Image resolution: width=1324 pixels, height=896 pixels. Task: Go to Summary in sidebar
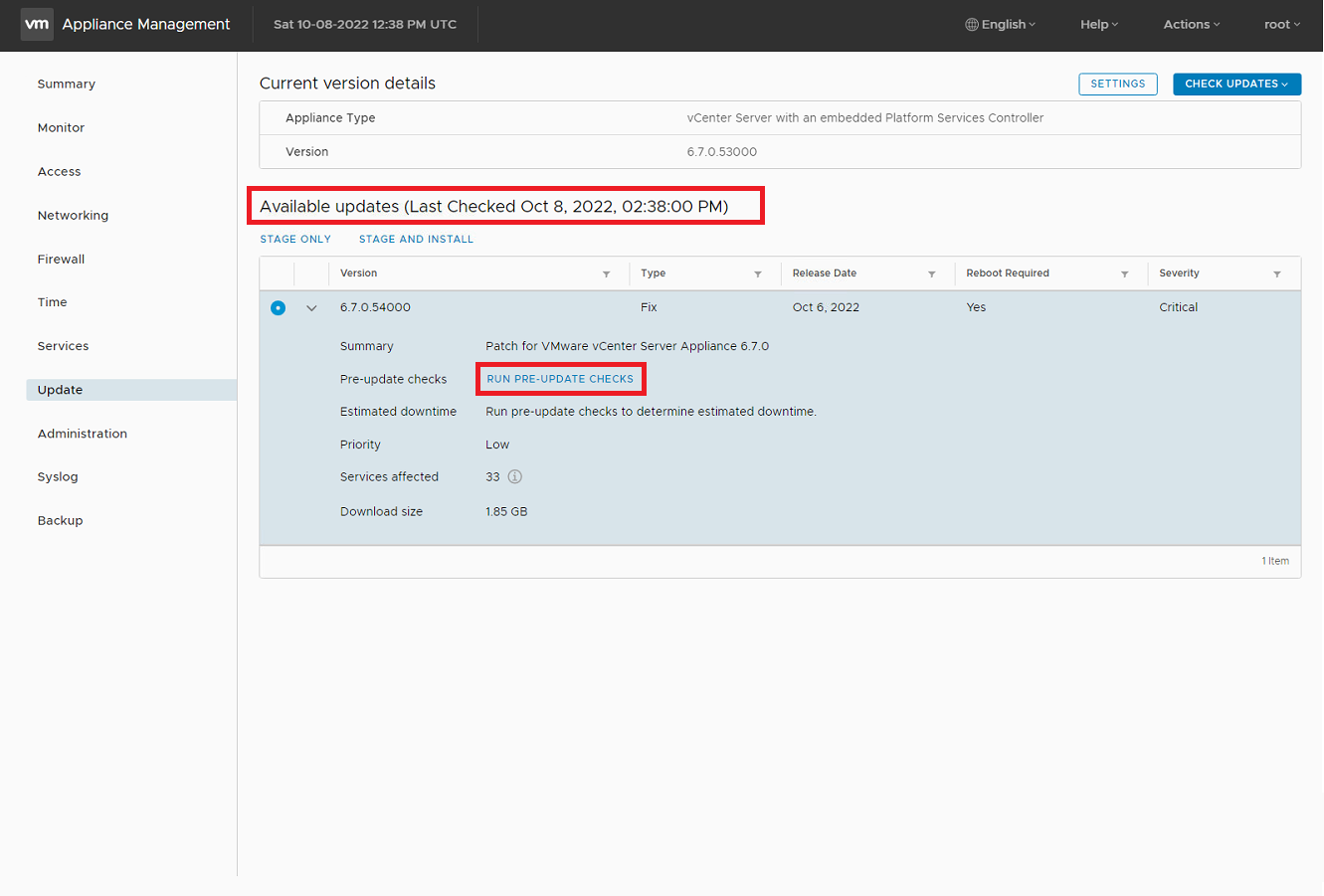pyautogui.click(x=67, y=85)
